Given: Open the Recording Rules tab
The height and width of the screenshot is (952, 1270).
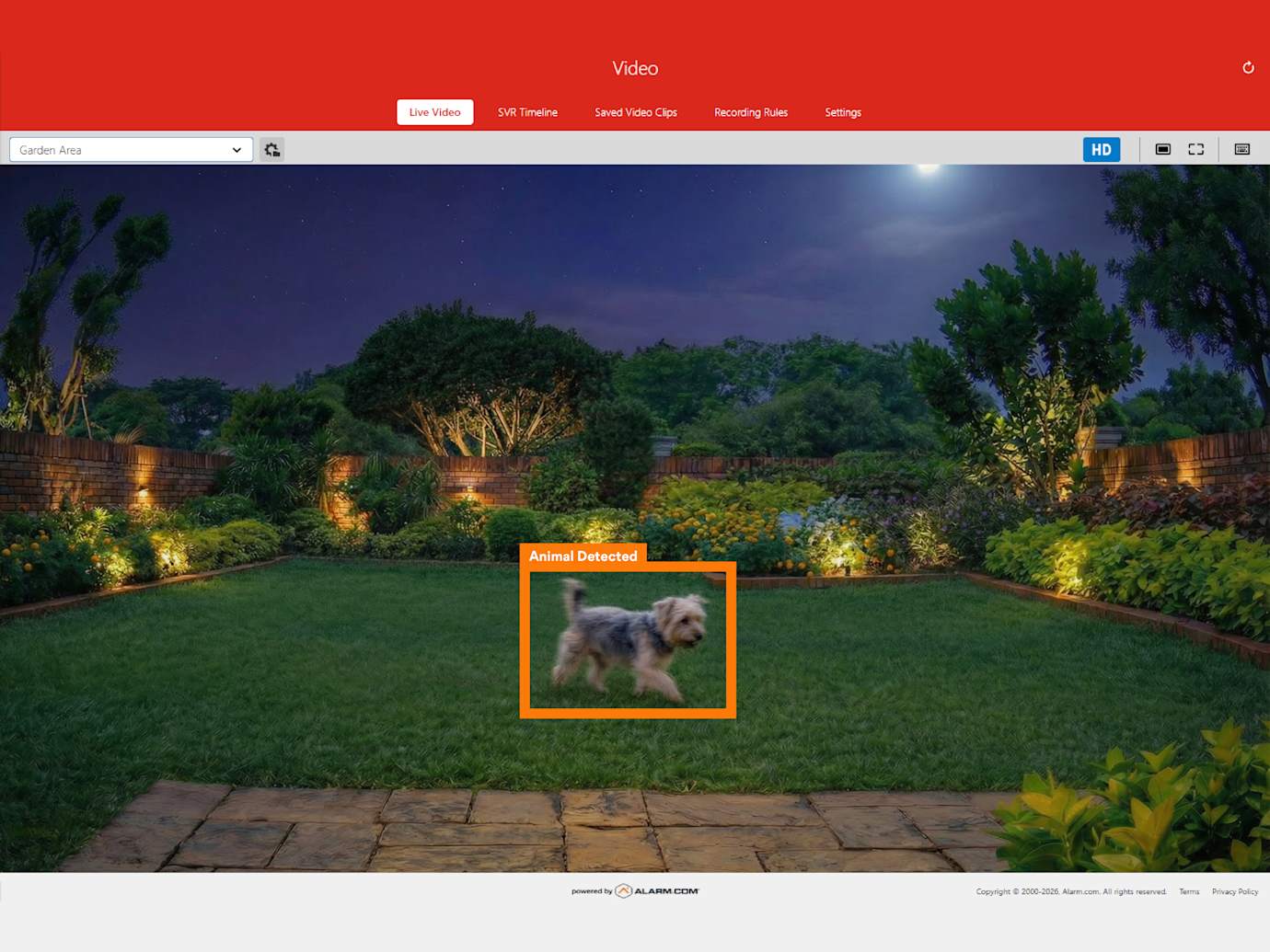Looking at the screenshot, I should tap(750, 112).
